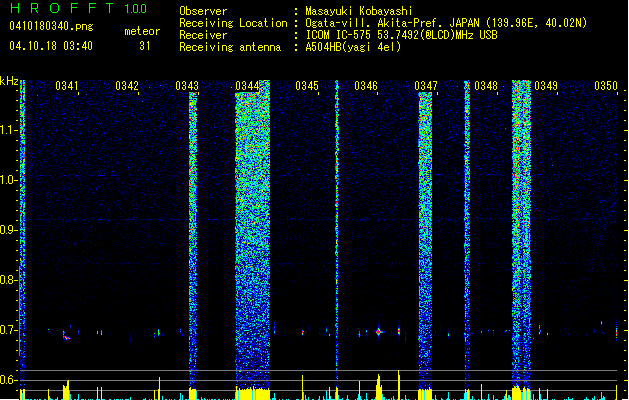Click the ICOM IC-575 receiver text
629x400 pixels.
click(401, 35)
